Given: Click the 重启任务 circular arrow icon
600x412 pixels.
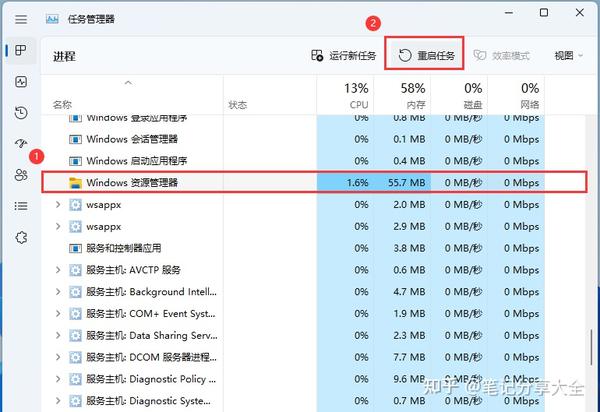Looking at the screenshot, I should (x=404, y=55).
